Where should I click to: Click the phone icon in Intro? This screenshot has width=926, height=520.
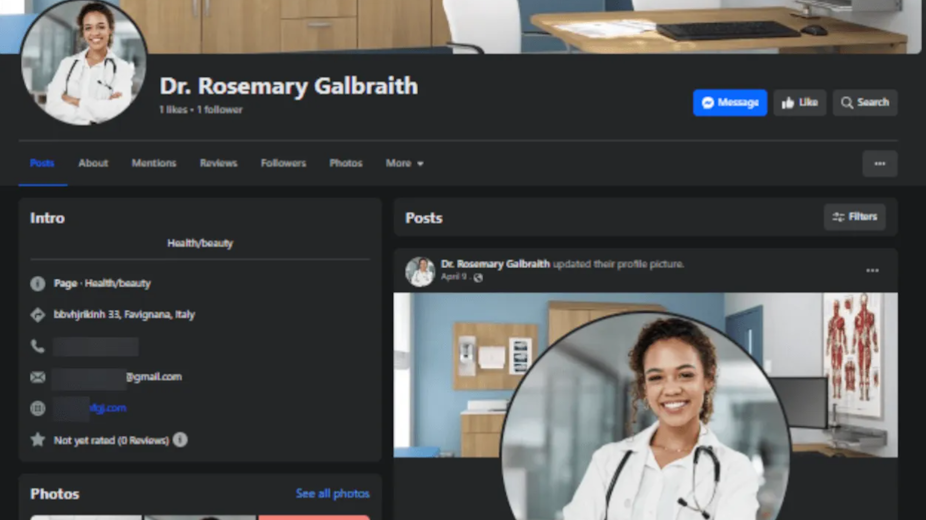click(x=38, y=346)
